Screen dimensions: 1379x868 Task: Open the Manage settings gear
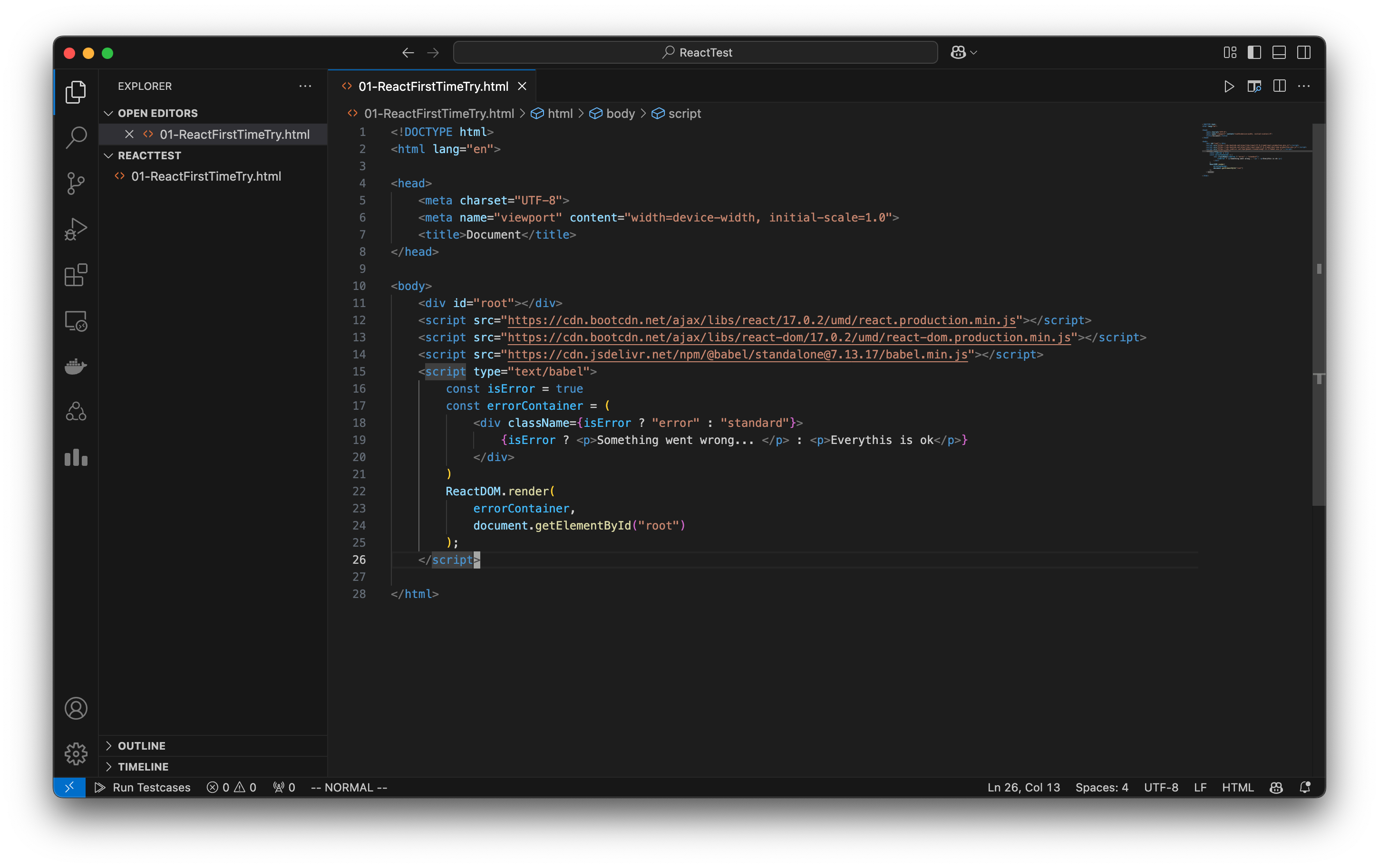pos(76,754)
